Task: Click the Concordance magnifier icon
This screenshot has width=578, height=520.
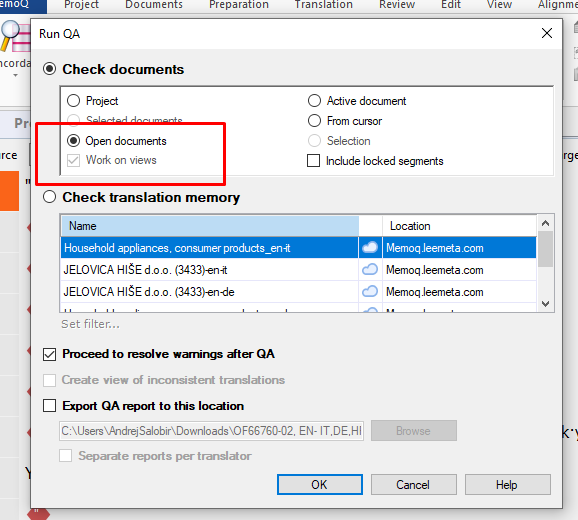Action: pos(15,36)
